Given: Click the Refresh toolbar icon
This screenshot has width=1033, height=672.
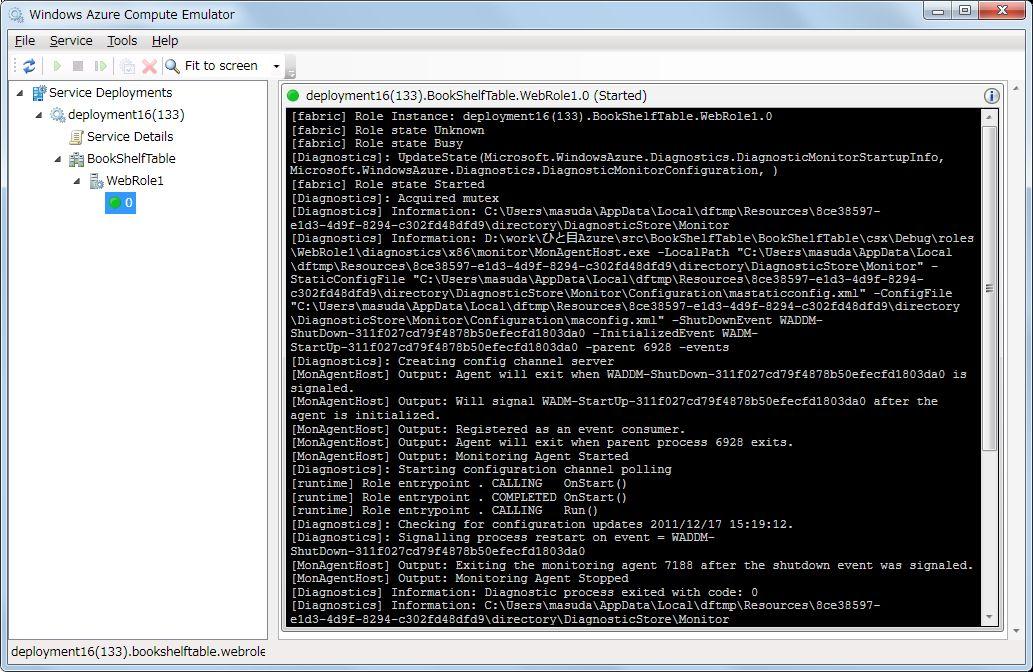Looking at the screenshot, I should click(29, 66).
